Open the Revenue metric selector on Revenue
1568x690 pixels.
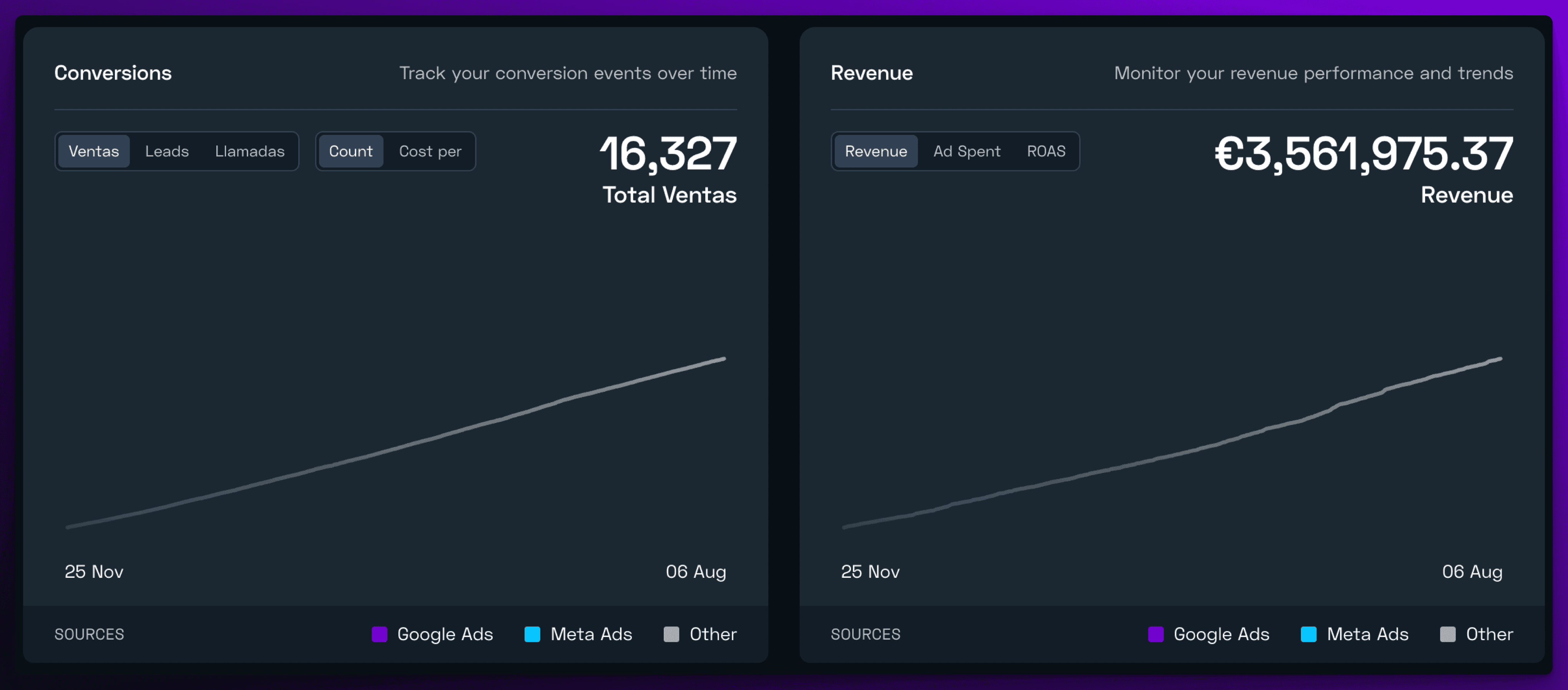[876, 151]
